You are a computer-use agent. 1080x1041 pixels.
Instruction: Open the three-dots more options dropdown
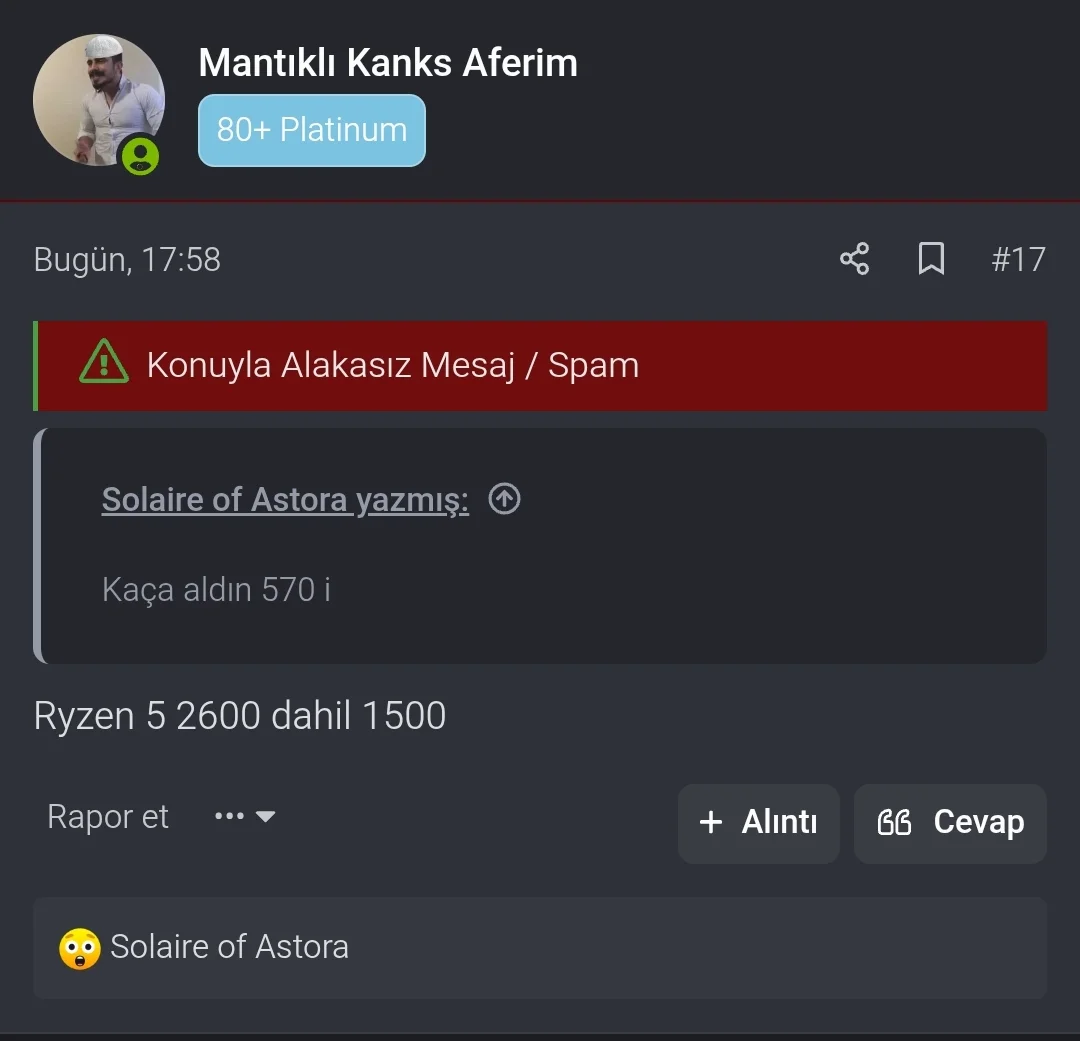click(245, 817)
